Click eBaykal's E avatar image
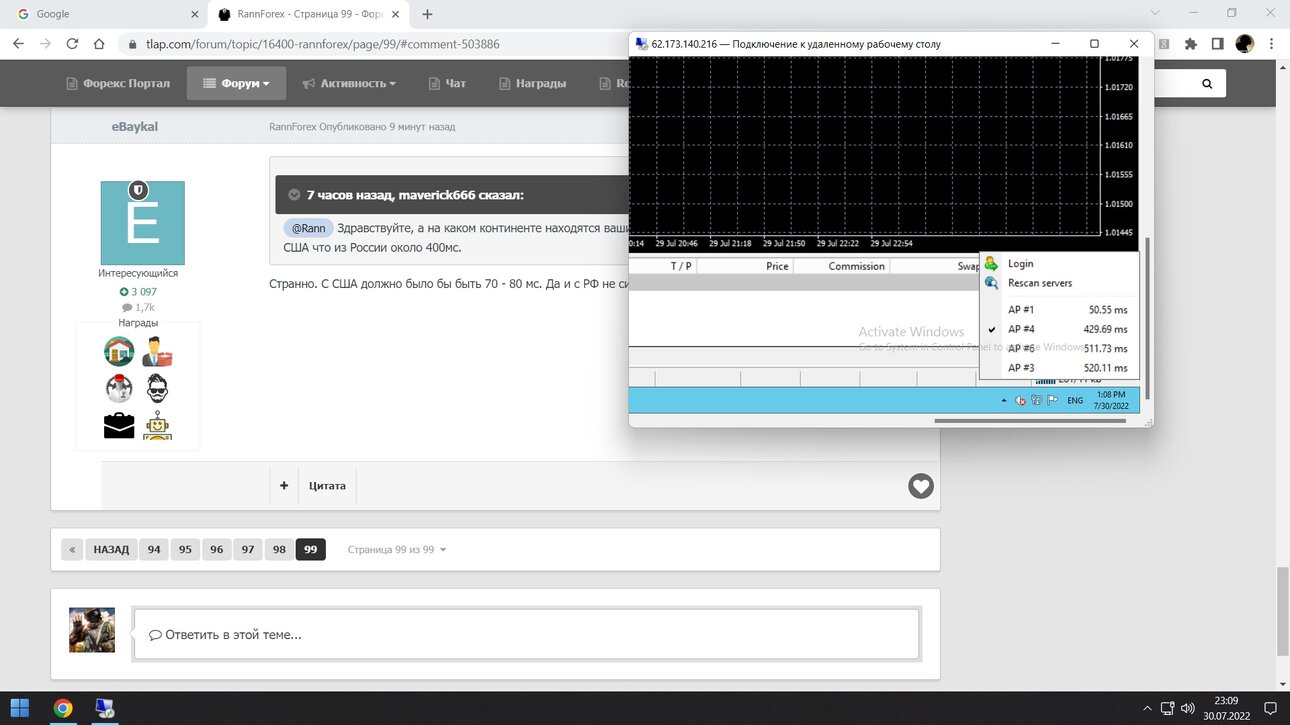 point(142,223)
